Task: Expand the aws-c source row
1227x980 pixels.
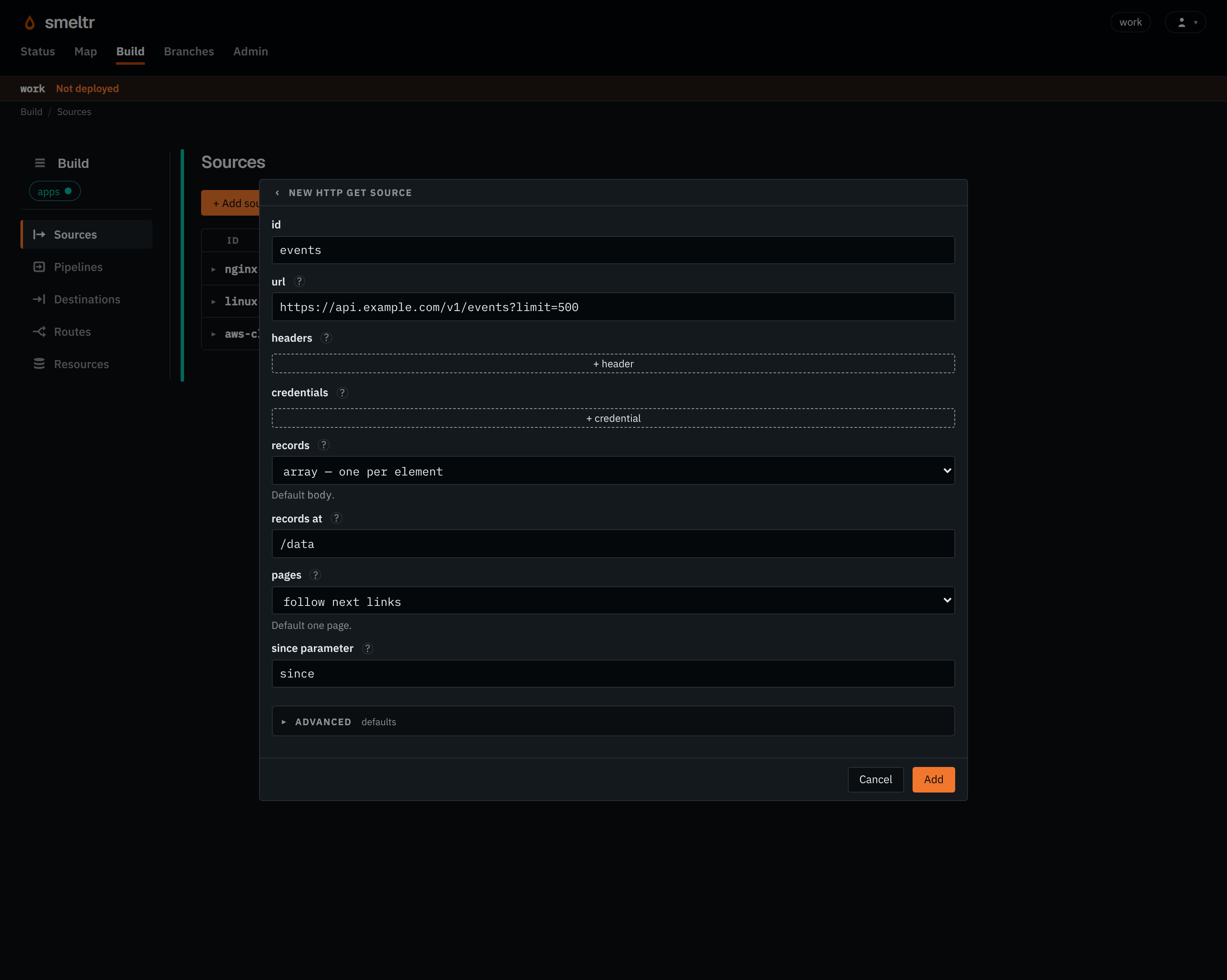Action: point(213,334)
